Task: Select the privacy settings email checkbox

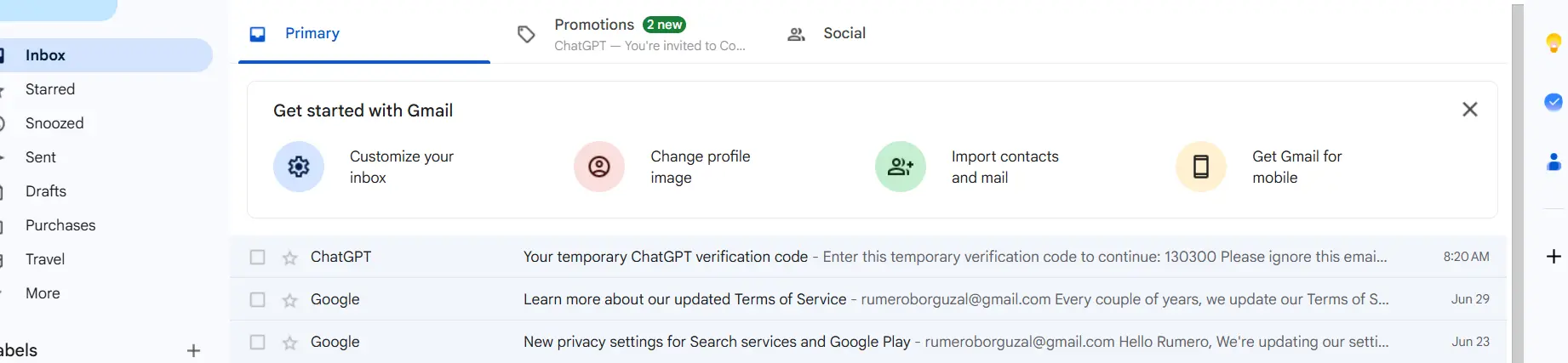Action: coord(257,342)
